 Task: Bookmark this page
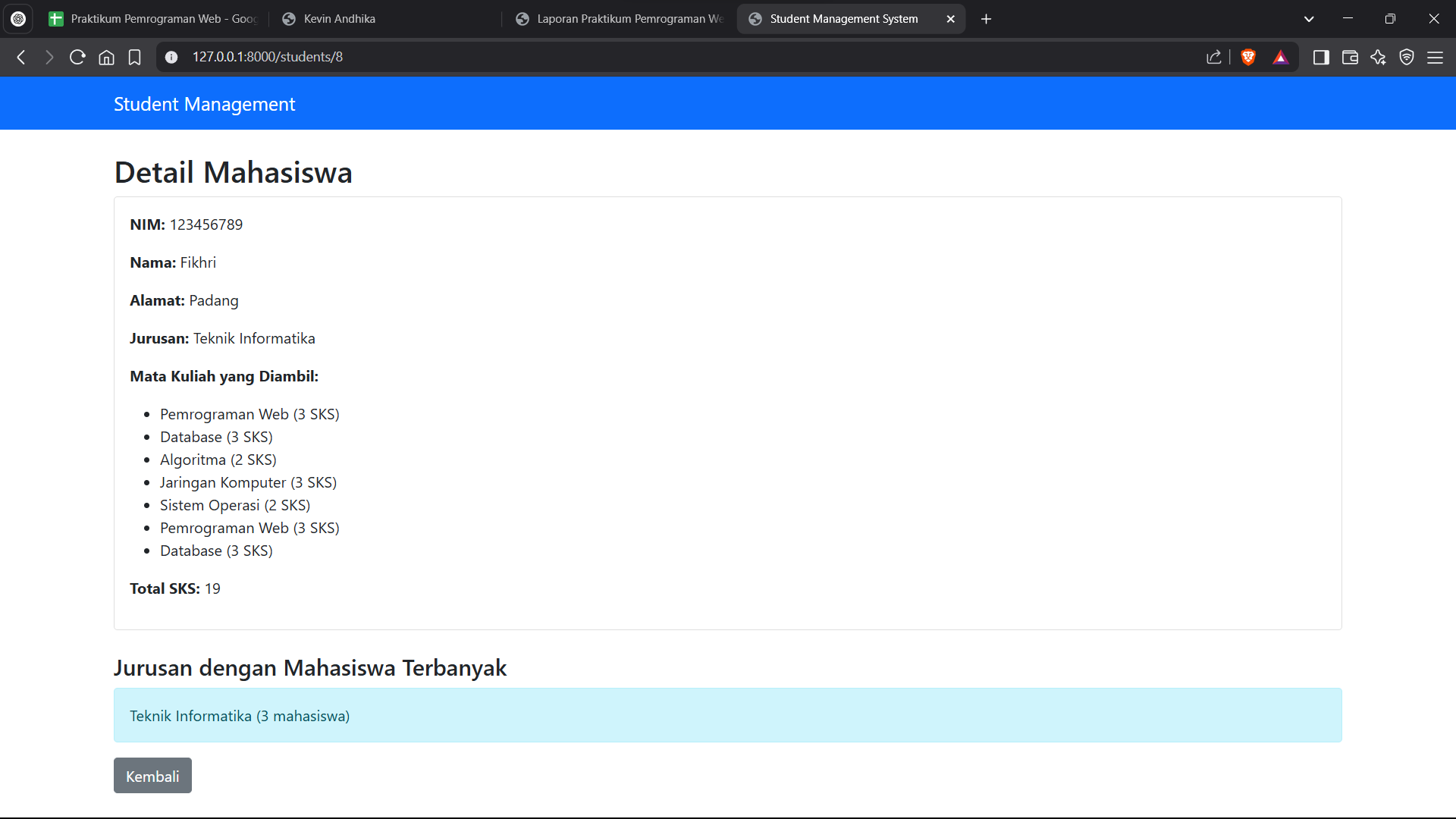(135, 57)
